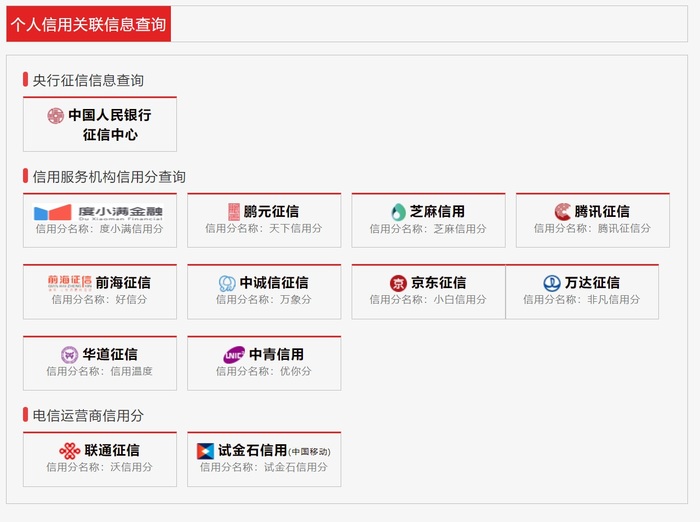Click the text 信用分名称：试金石信用分
The height and width of the screenshot is (522, 700).
pyautogui.click(x=263, y=468)
